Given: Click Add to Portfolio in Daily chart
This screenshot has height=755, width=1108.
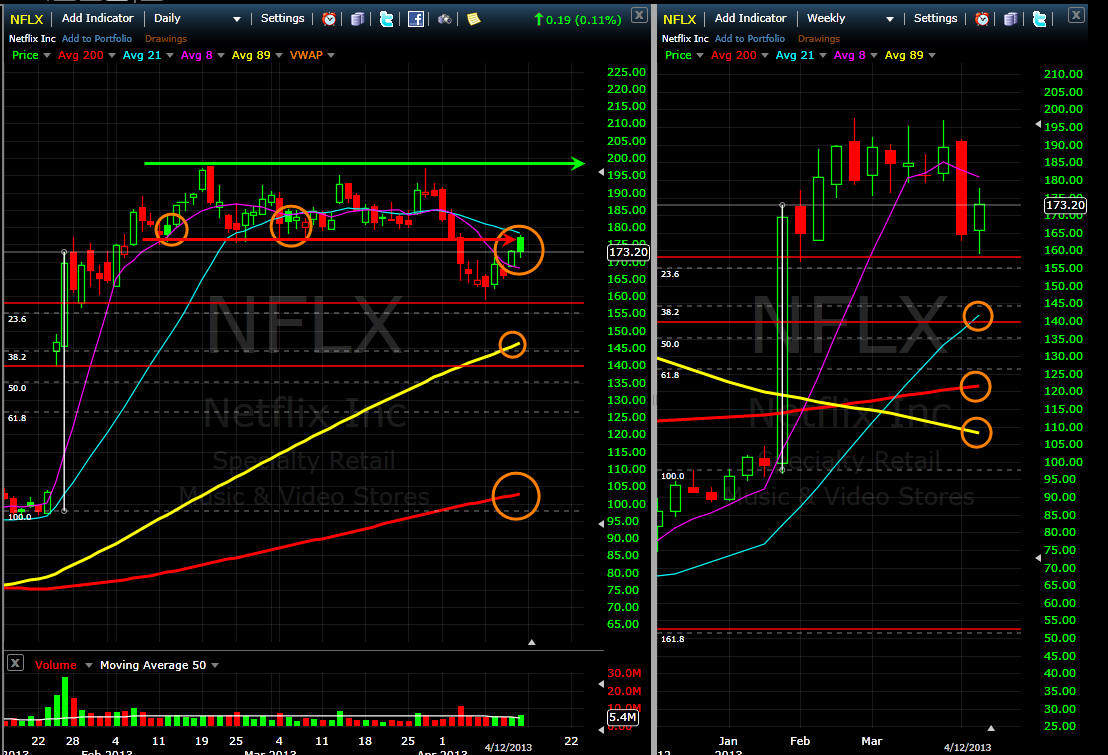Looking at the screenshot, I should [x=97, y=39].
